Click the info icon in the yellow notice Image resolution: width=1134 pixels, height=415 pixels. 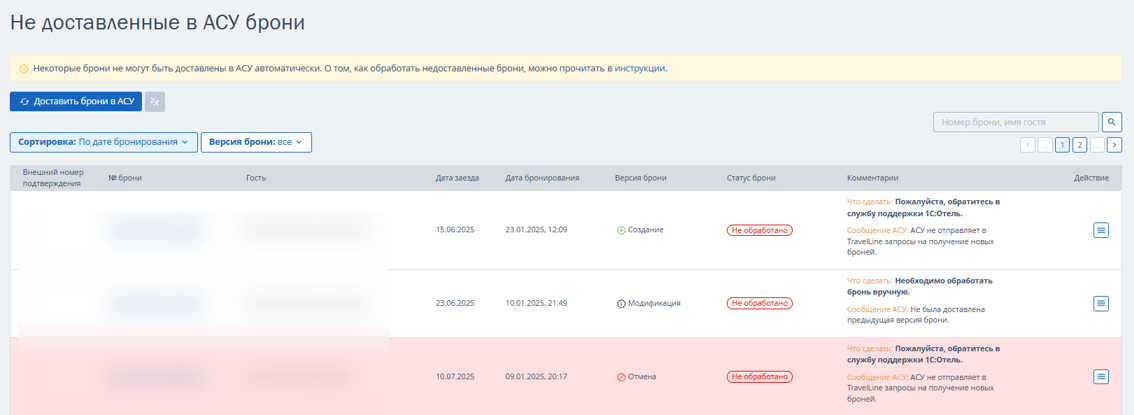click(24, 69)
